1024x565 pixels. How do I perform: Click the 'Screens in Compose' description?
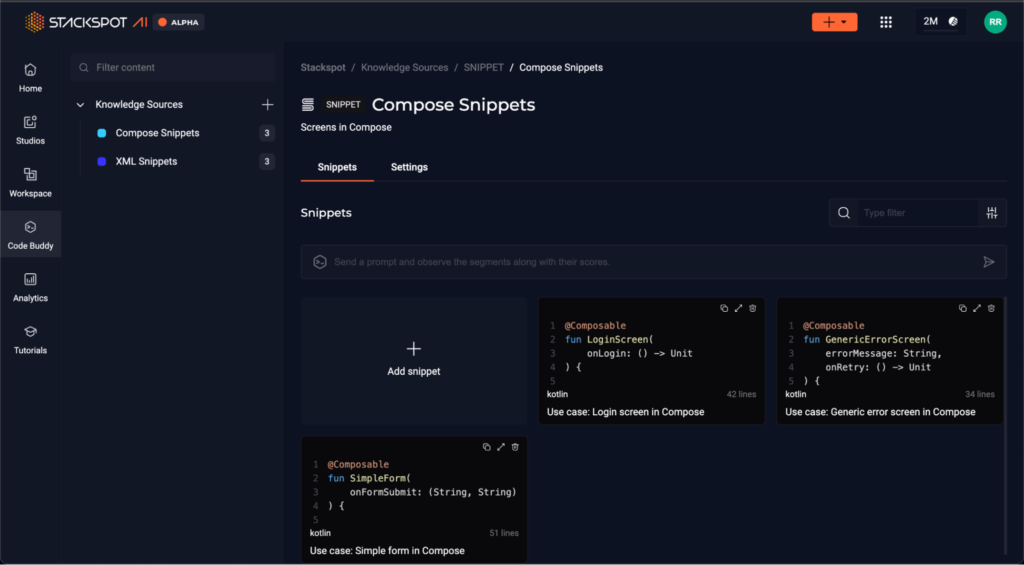346,127
